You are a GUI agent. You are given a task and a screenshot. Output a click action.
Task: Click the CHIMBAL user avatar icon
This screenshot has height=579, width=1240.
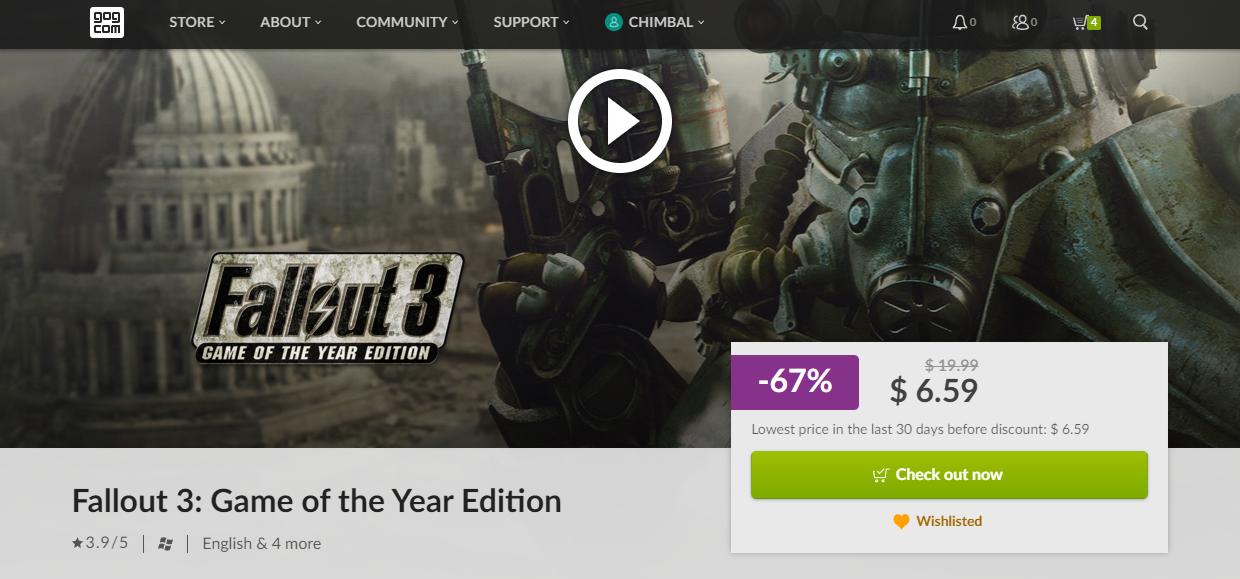click(614, 22)
